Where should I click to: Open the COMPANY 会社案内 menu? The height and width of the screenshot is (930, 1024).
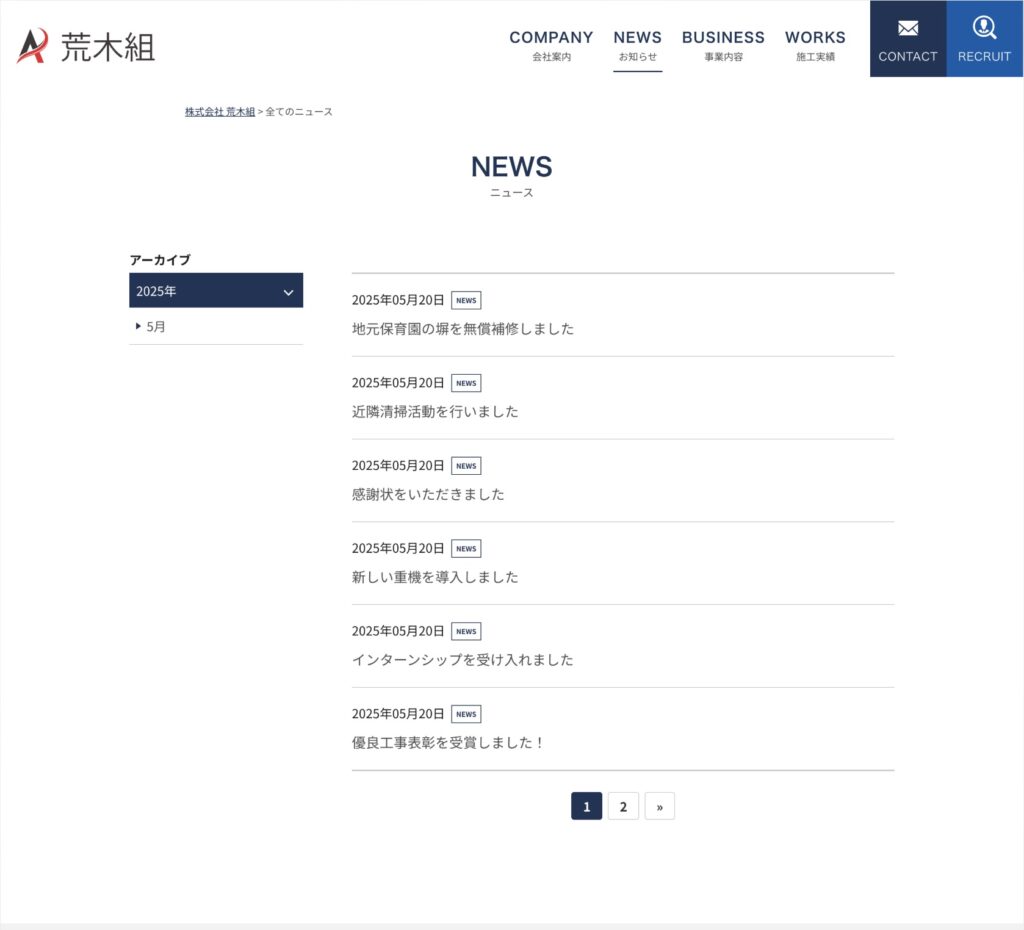click(x=551, y=46)
